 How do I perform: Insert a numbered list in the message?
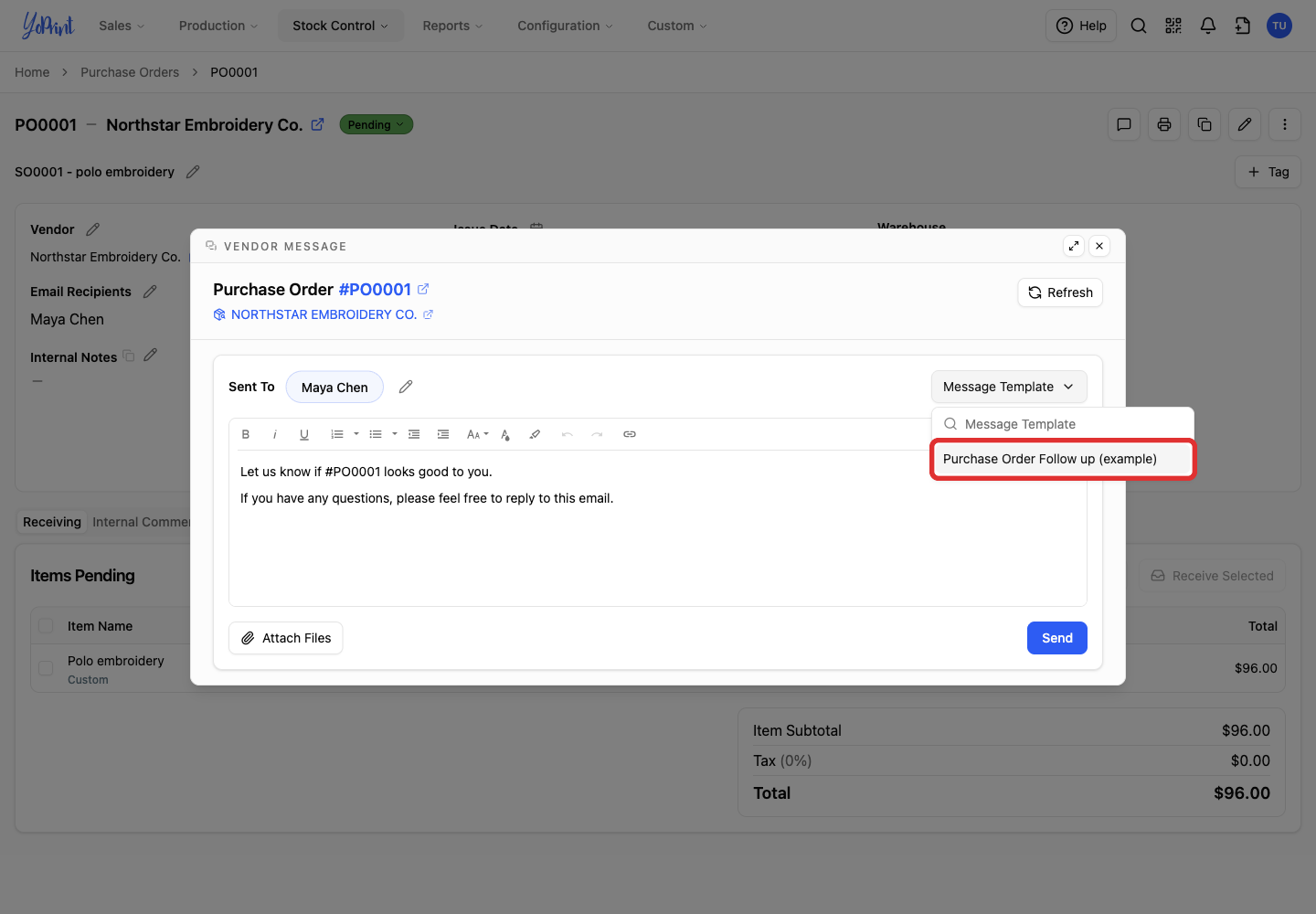click(x=337, y=434)
